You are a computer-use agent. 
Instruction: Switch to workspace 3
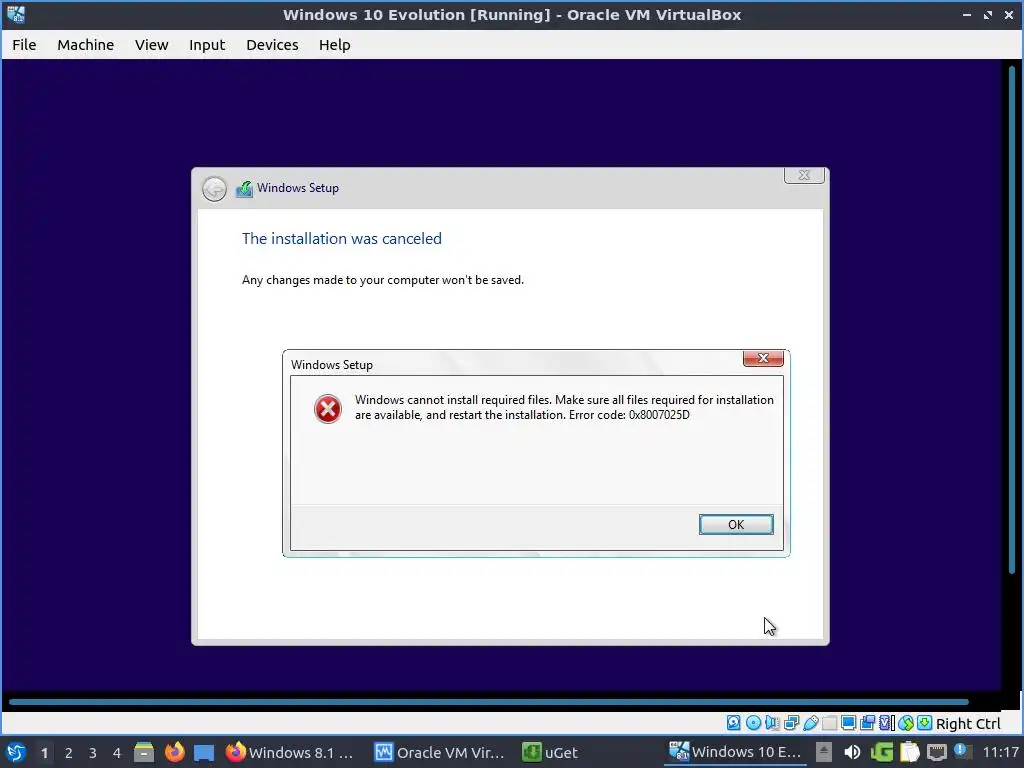(93, 753)
